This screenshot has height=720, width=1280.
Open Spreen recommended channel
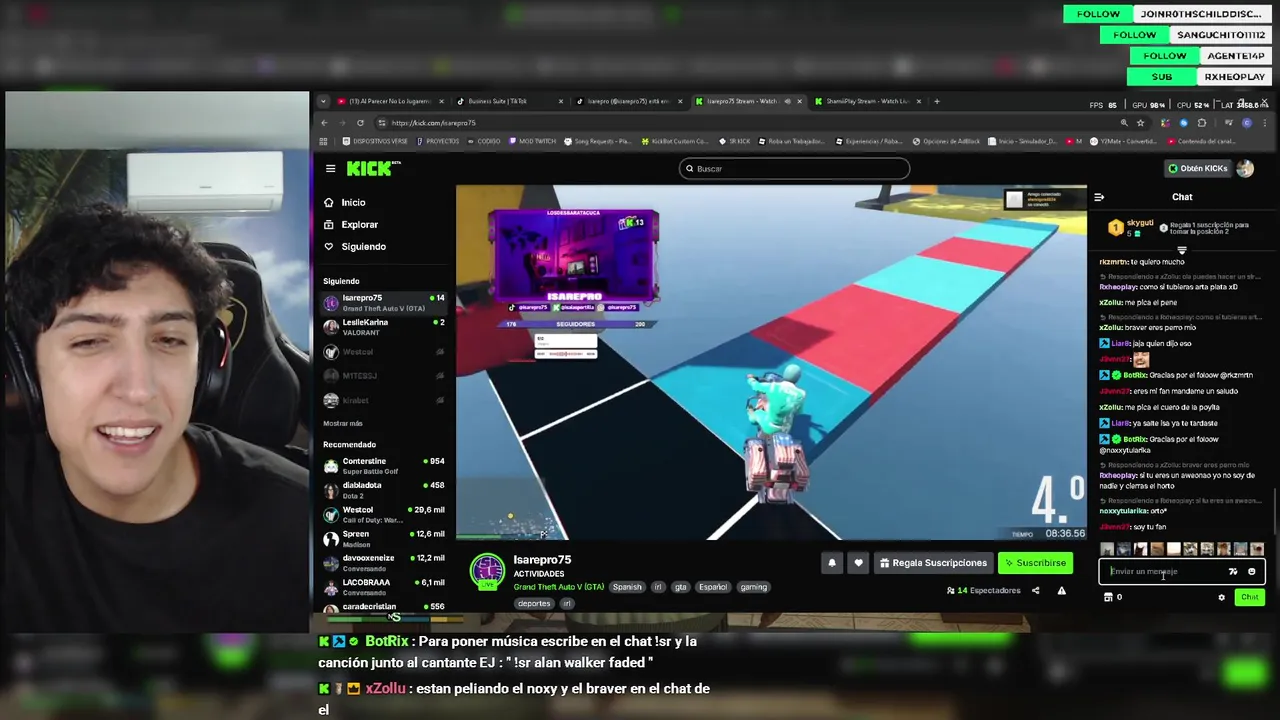point(384,538)
